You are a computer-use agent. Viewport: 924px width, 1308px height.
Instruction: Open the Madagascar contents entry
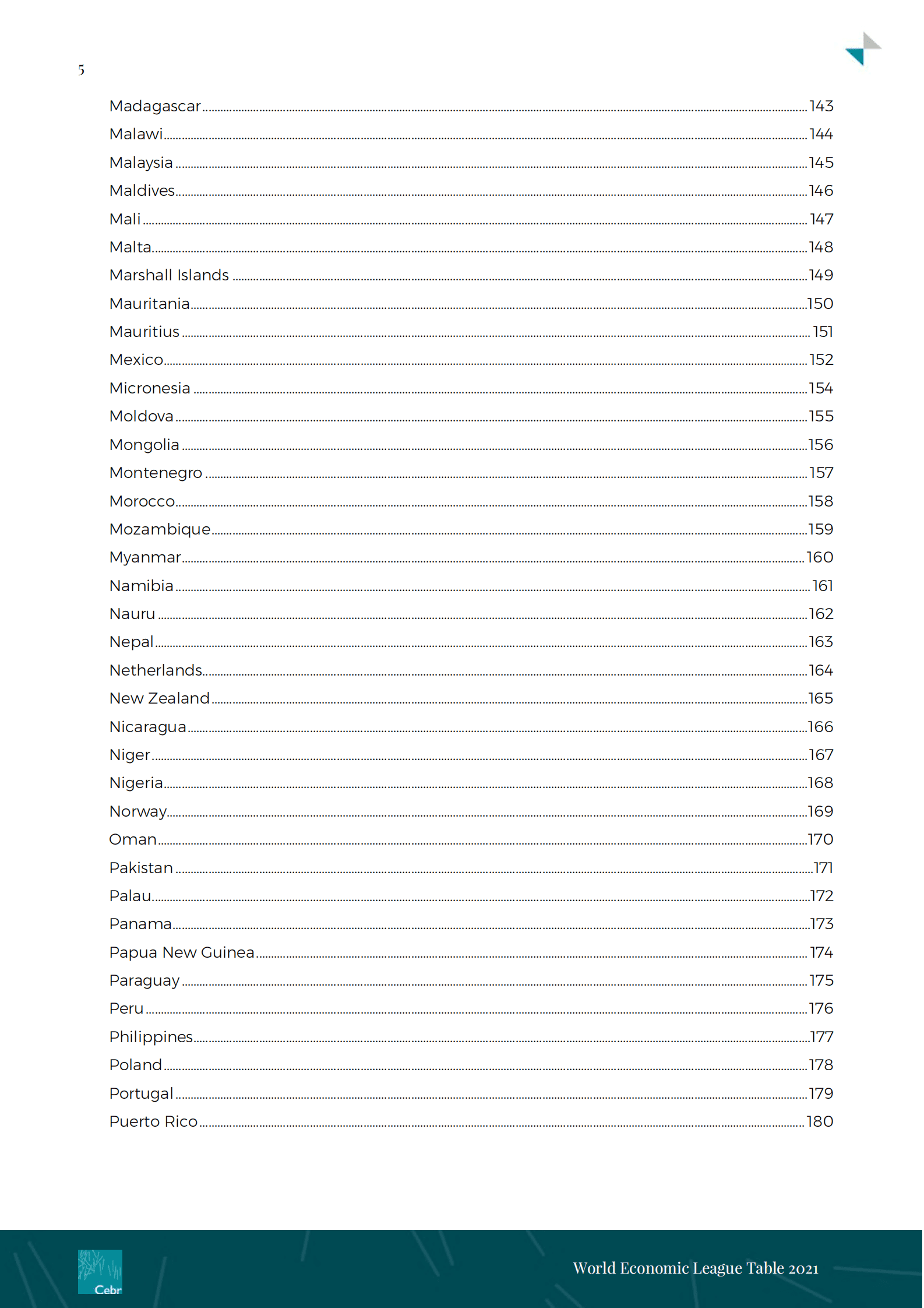[x=155, y=106]
